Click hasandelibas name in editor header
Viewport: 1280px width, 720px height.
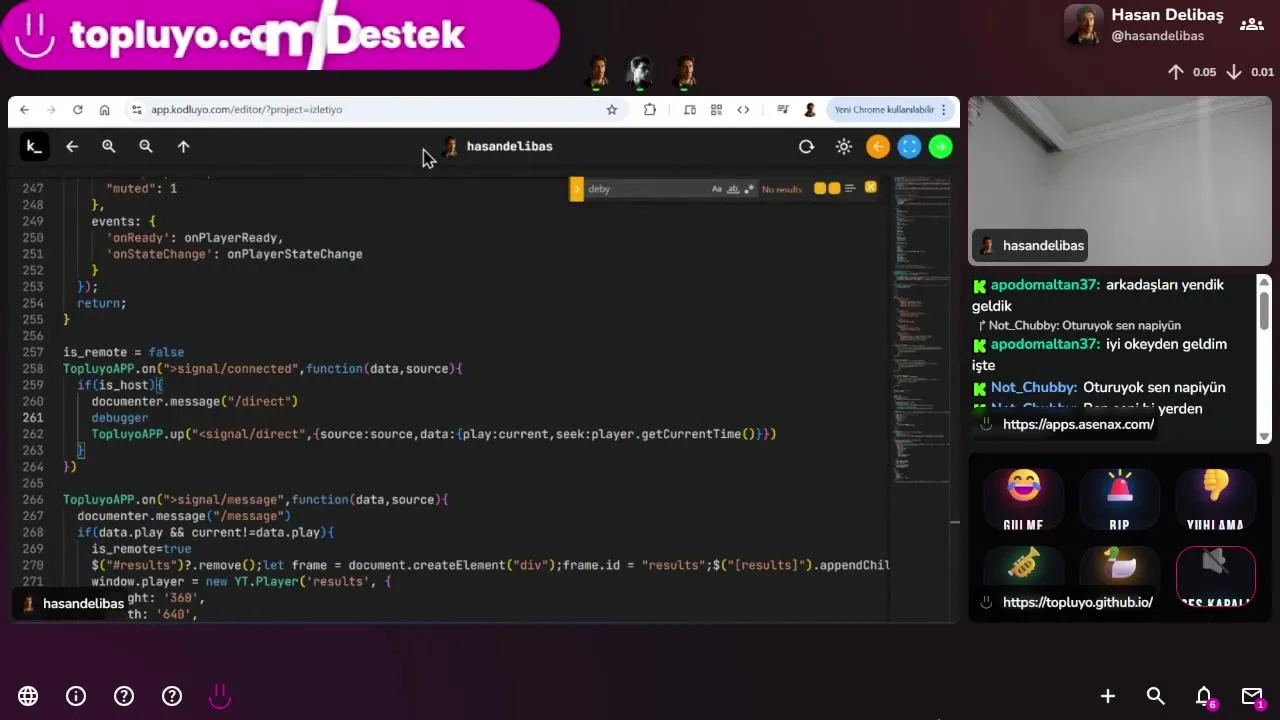tap(509, 146)
